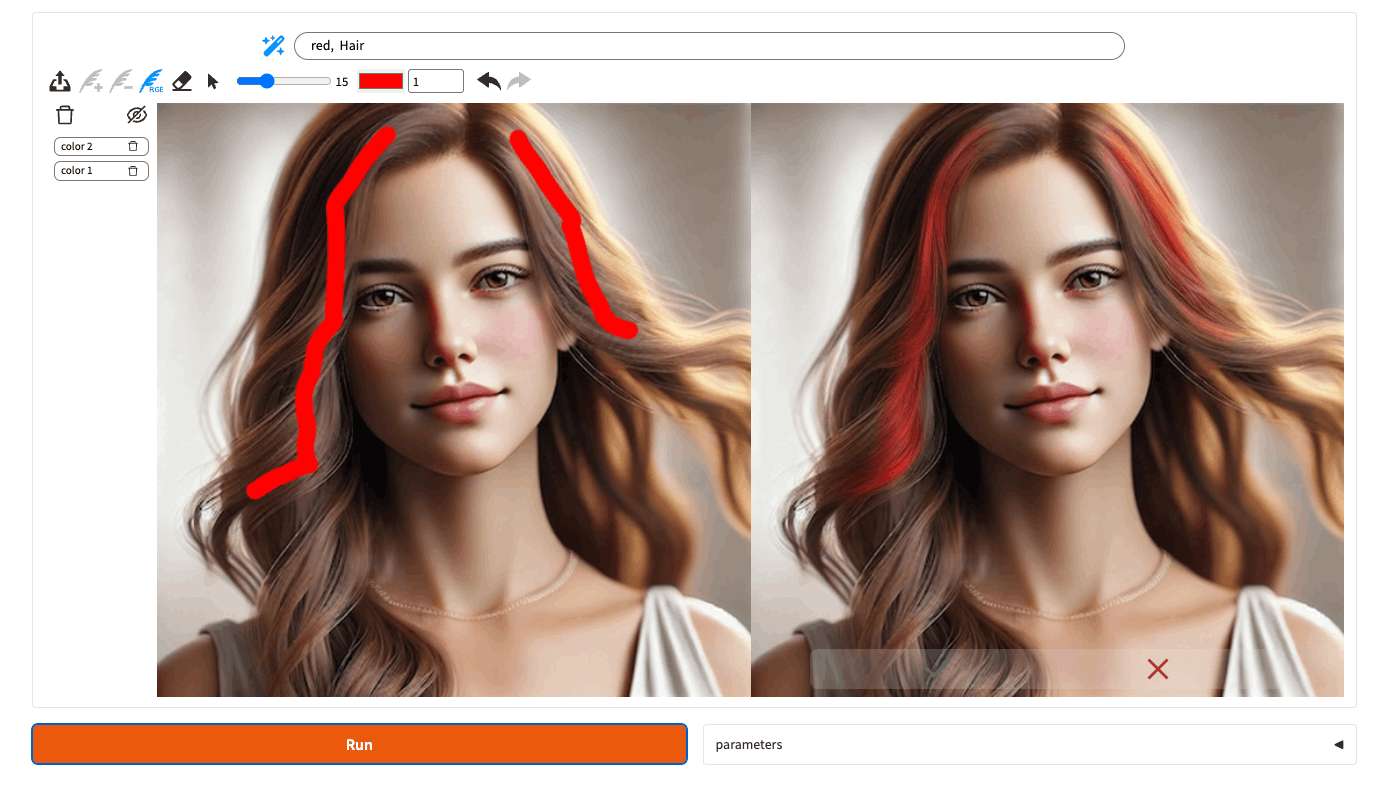This screenshot has width=1380, height=804.
Task: Select the eraser tool
Action: pos(181,81)
